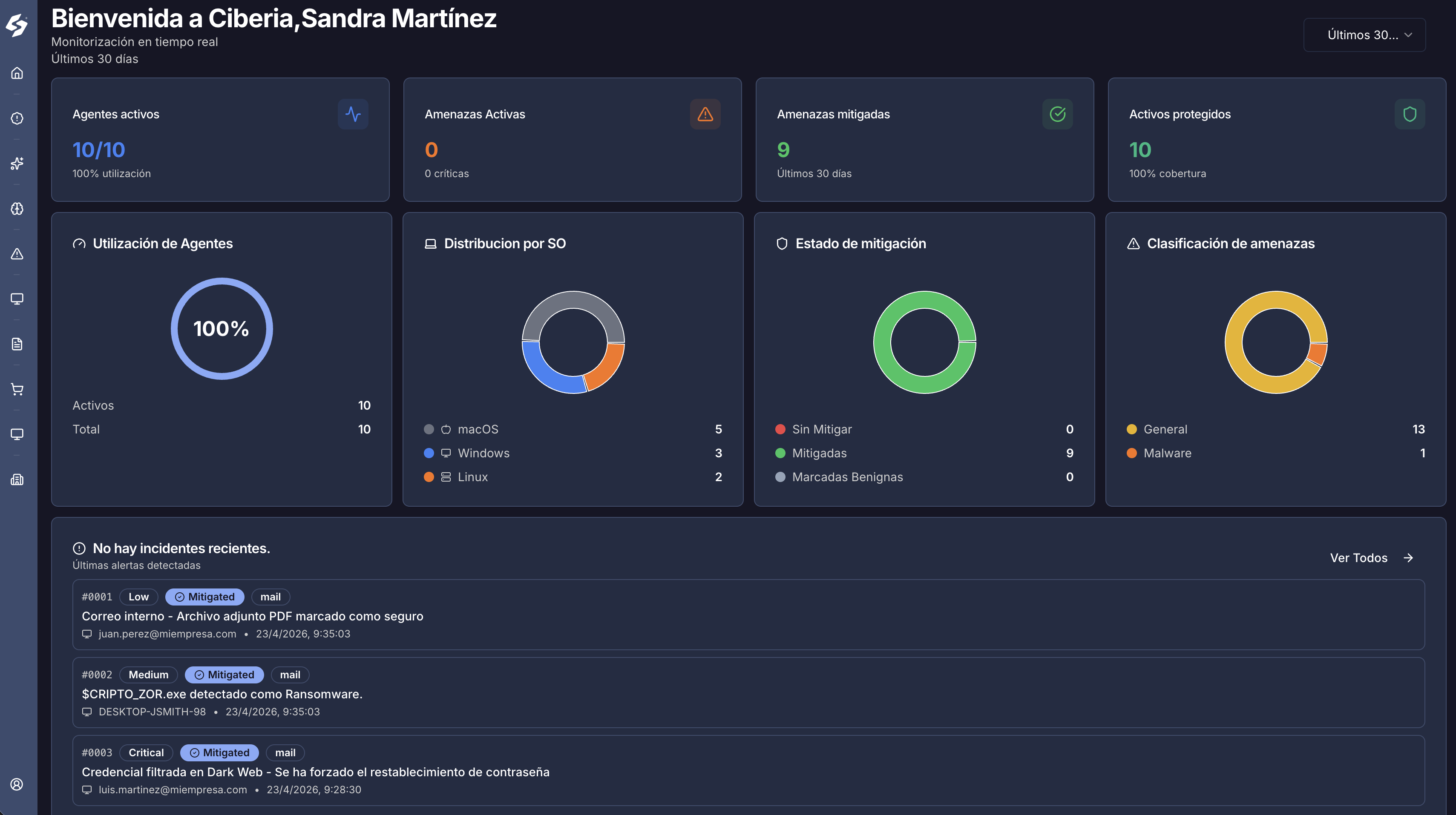Open the Últimos 30 días date range dropdown
Viewport: 1456px width, 815px height.
point(1364,34)
